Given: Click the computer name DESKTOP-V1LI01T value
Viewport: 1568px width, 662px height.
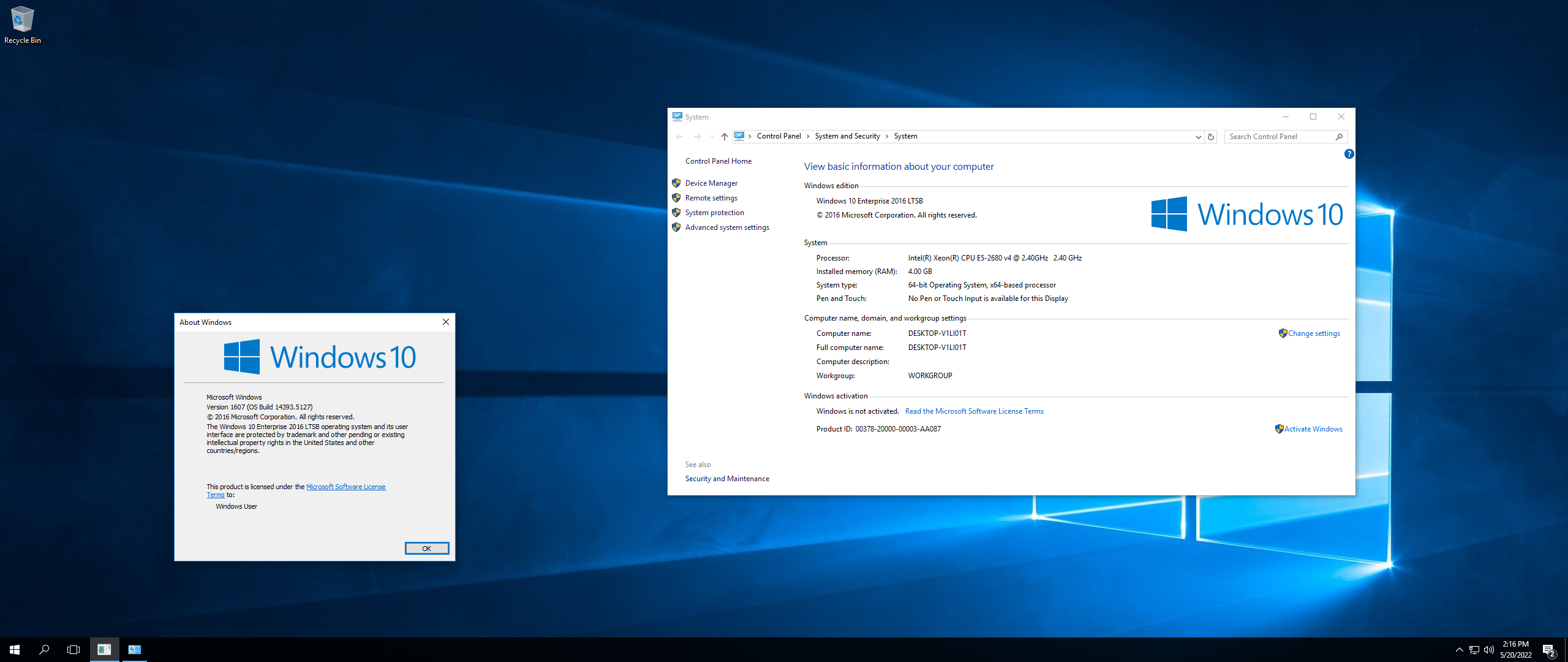Looking at the screenshot, I should coord(937,333).
